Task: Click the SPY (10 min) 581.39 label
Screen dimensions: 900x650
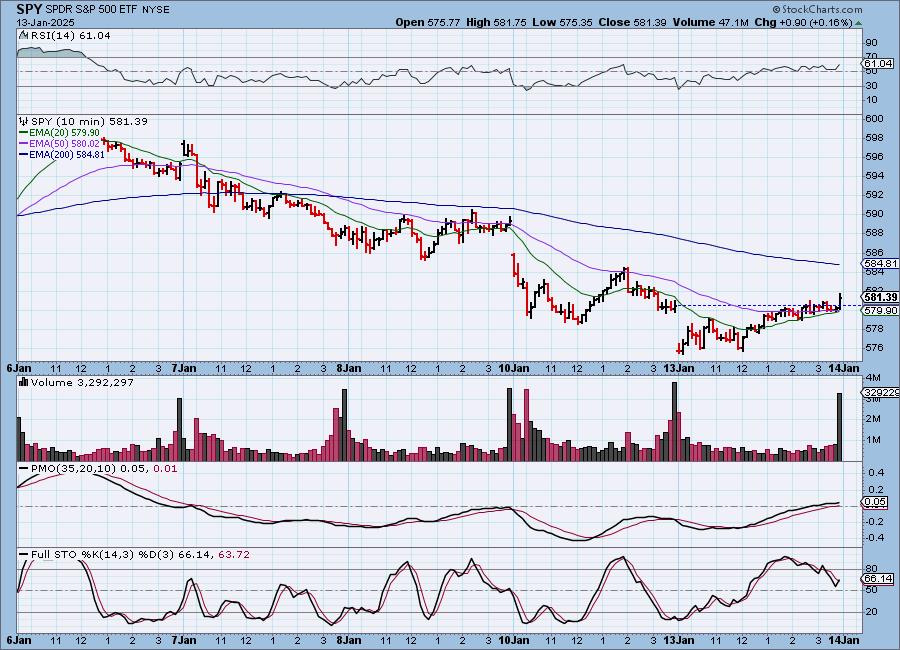Action: (x=89, y=122)
